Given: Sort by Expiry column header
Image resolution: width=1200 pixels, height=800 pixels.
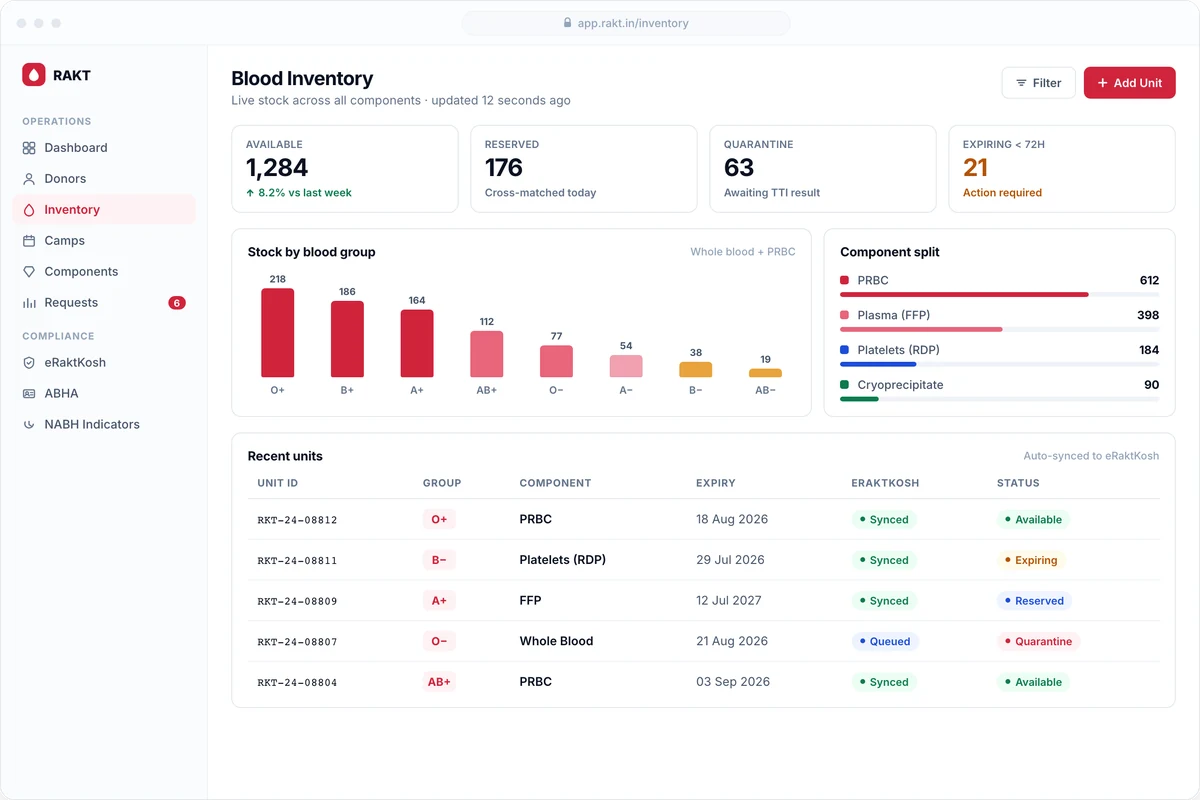Looking at the screenshot, I should pyautogui.click(x=716, y=483).
